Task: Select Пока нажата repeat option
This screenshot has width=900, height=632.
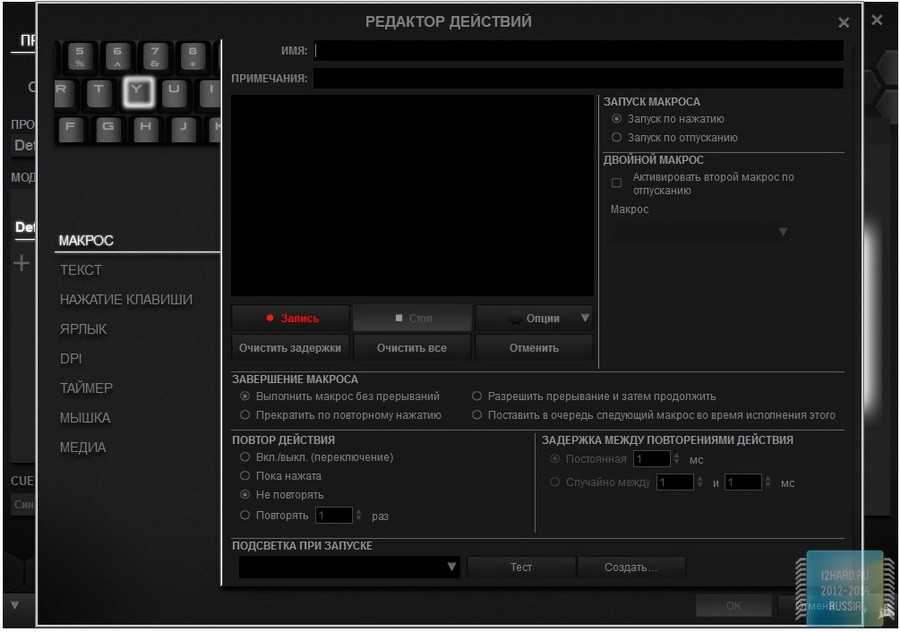Action: point(245,476)
